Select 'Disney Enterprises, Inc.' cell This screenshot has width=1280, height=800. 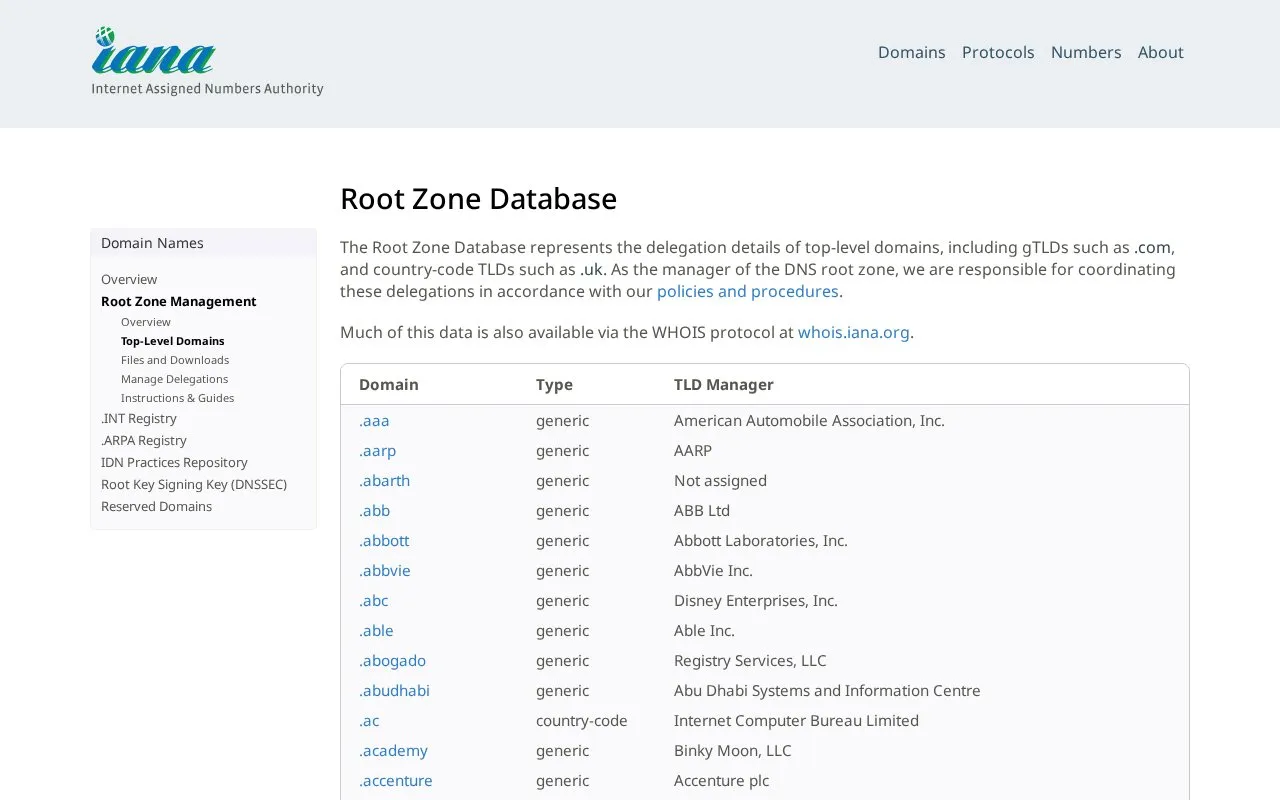[756, 600]
